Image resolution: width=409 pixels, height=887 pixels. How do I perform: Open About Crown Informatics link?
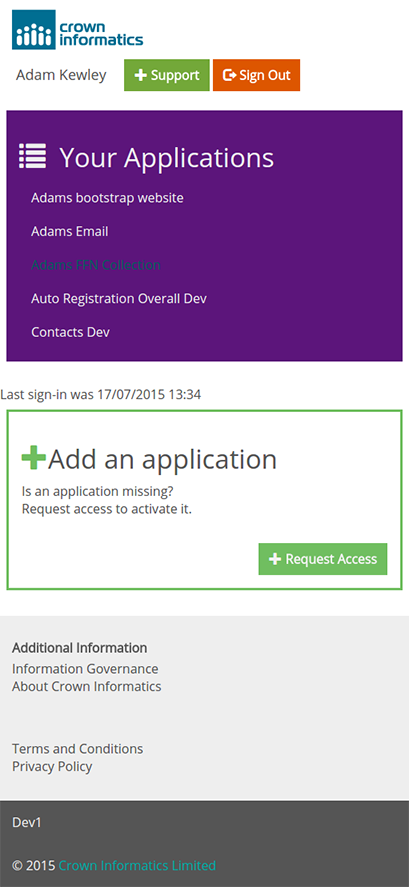[87, 686]
